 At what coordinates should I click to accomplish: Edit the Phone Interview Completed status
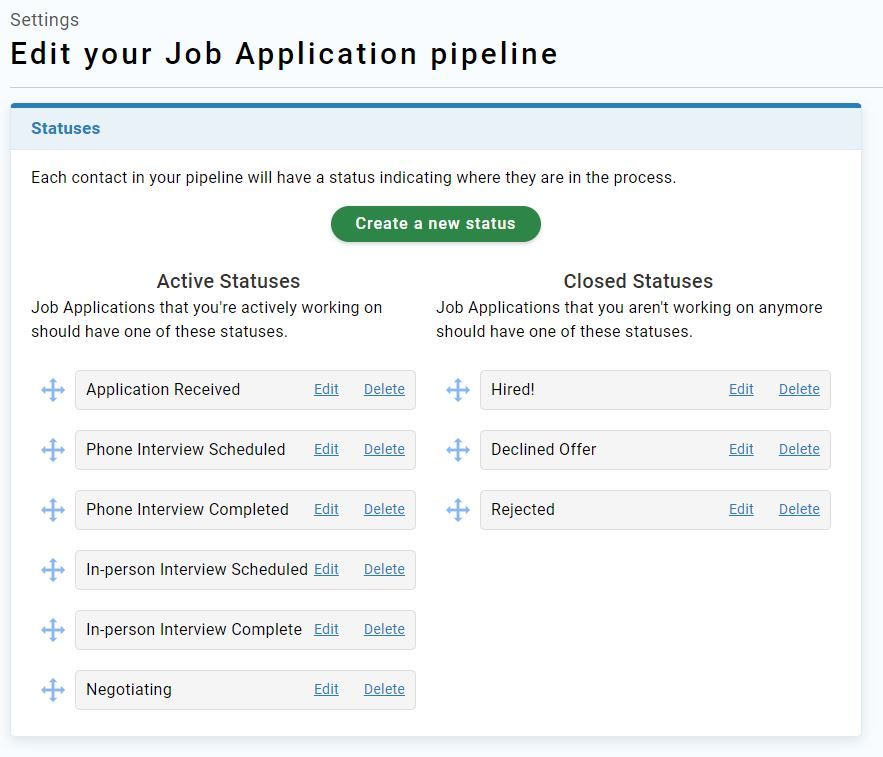(326, 509)
